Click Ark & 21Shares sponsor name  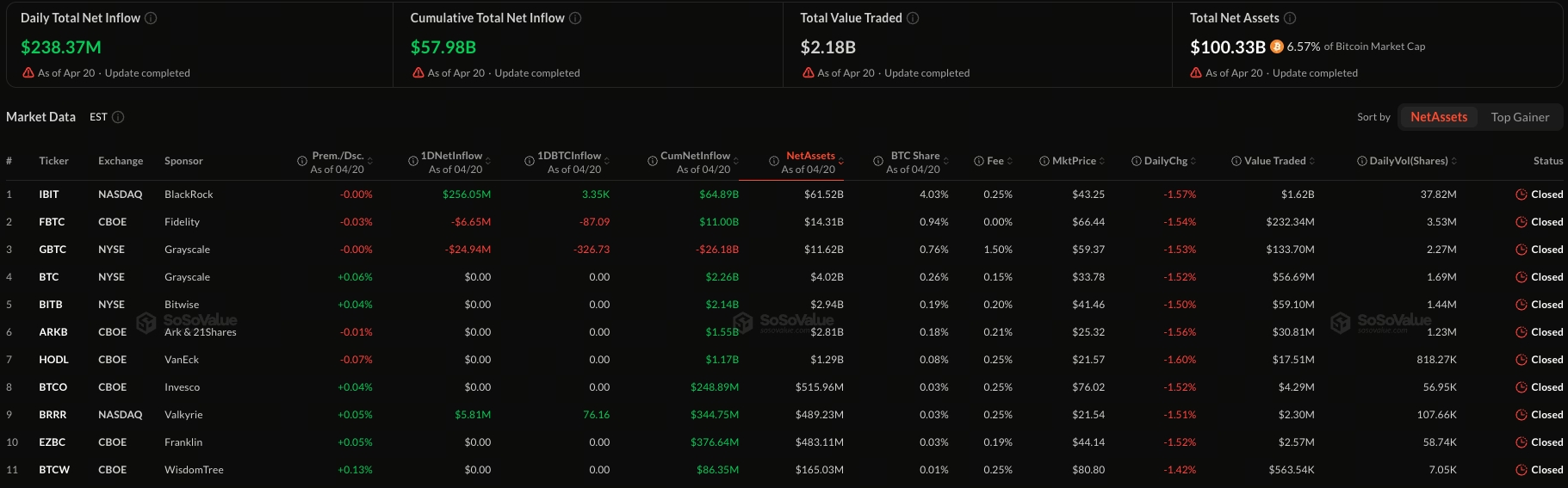(x=201, y=332)
